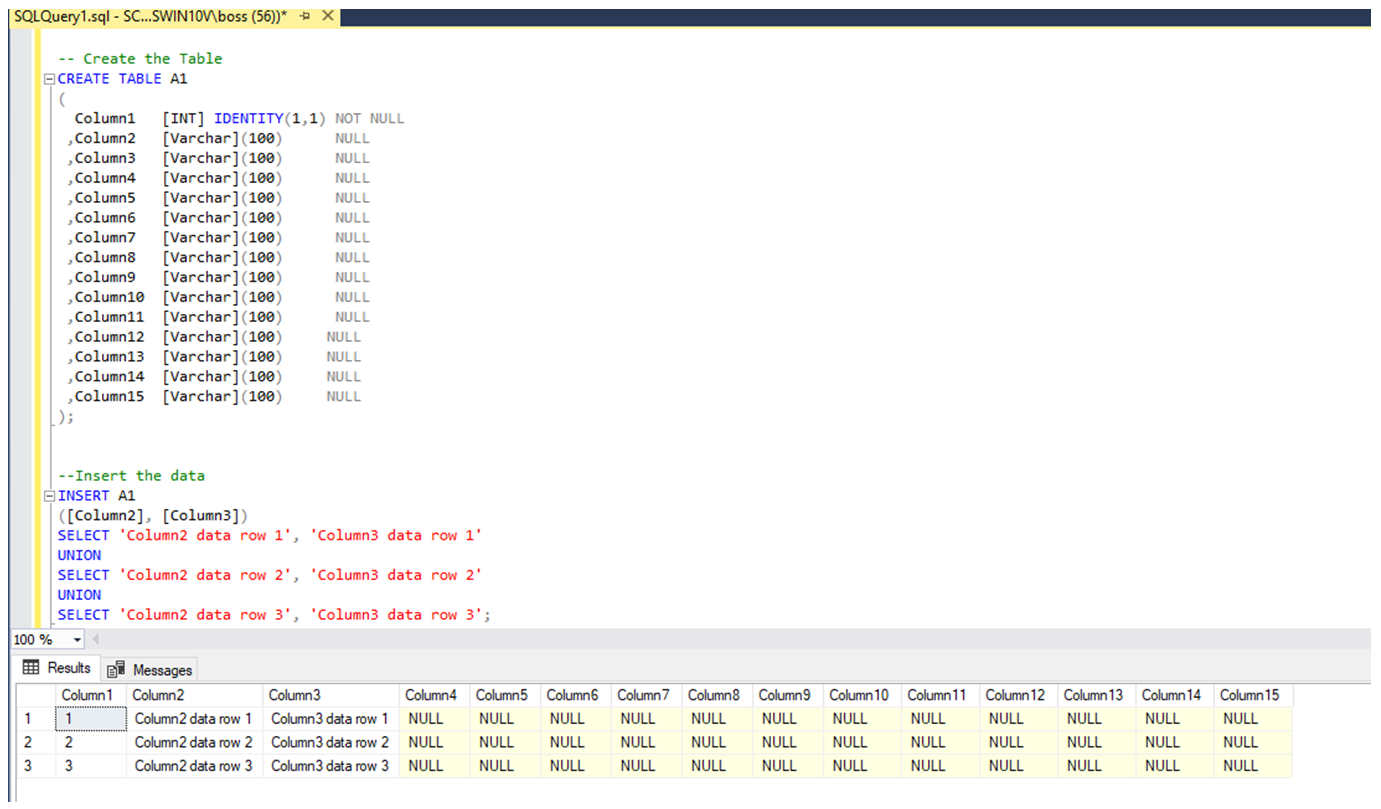
Task: Place the cursor on the first UNION keyword
Action: 78,554
